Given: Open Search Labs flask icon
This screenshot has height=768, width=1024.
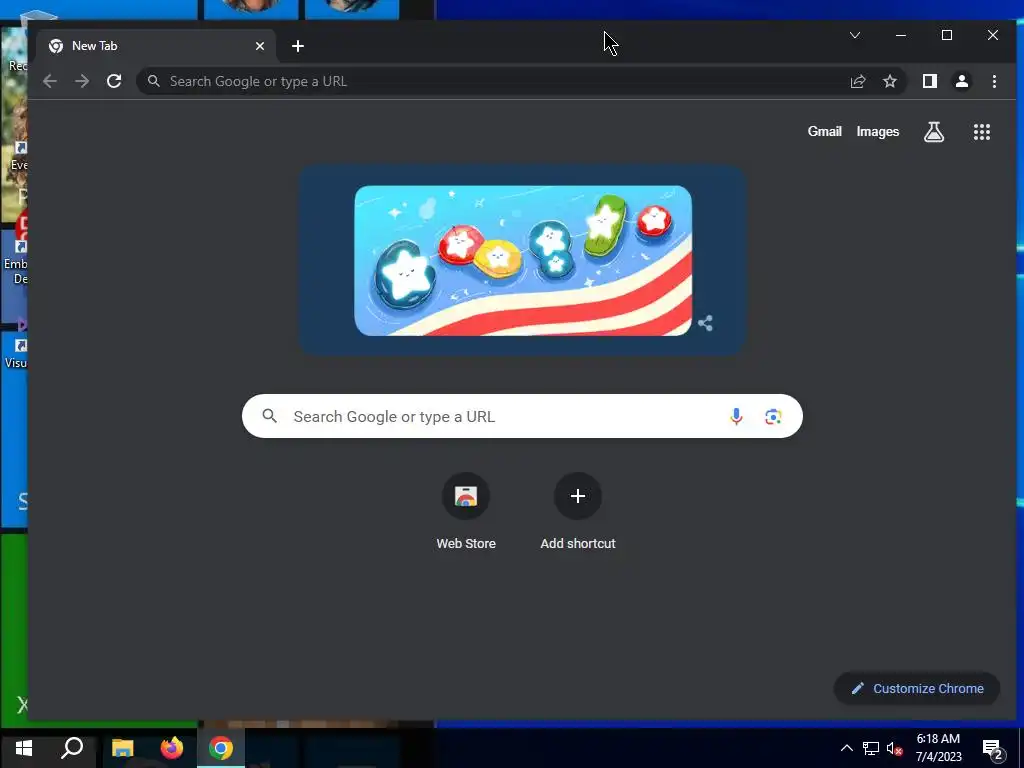Looking at the screenshot, I should click(x=934, y=132).
